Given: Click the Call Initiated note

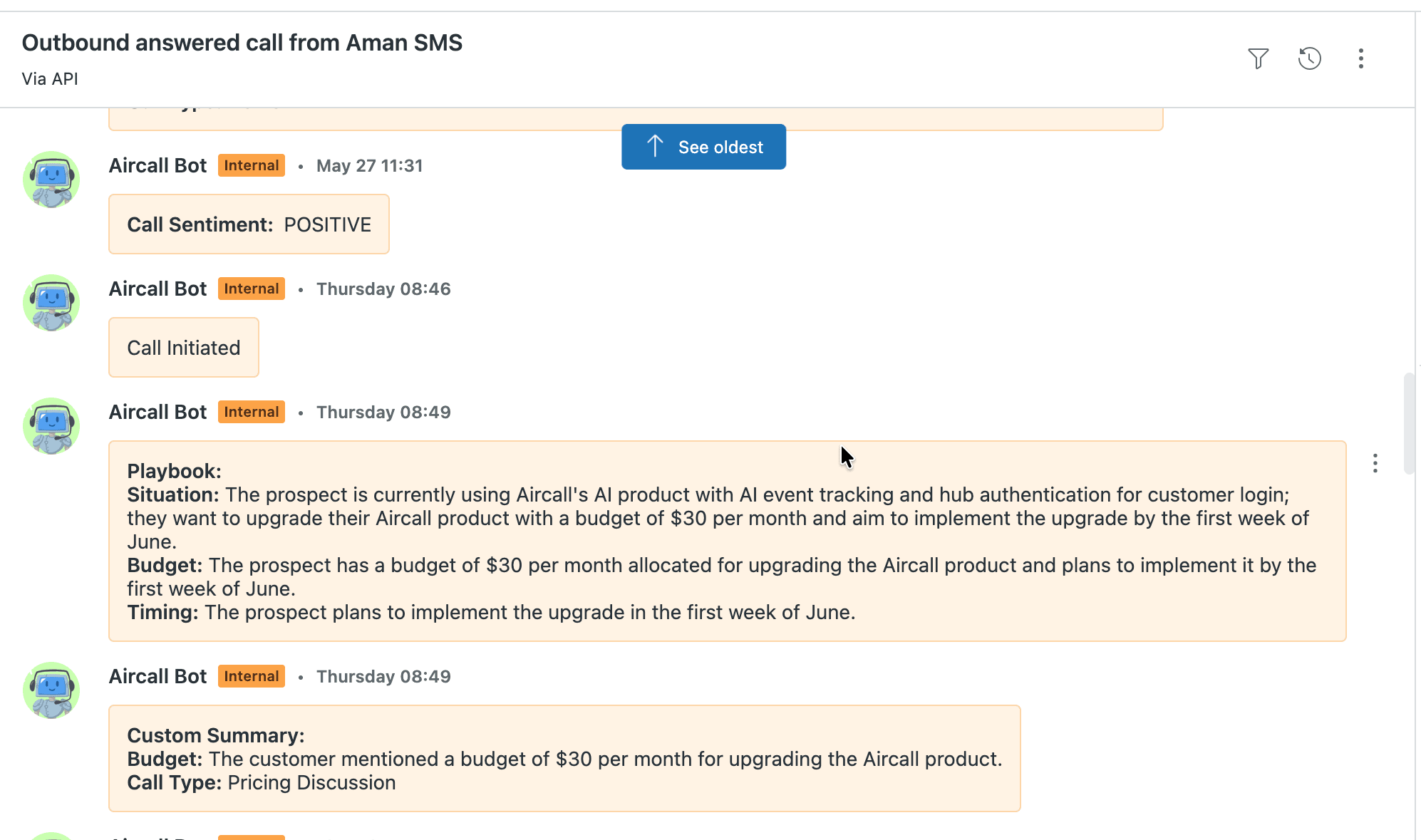Looking at the screenshot, I should point(184,348).
